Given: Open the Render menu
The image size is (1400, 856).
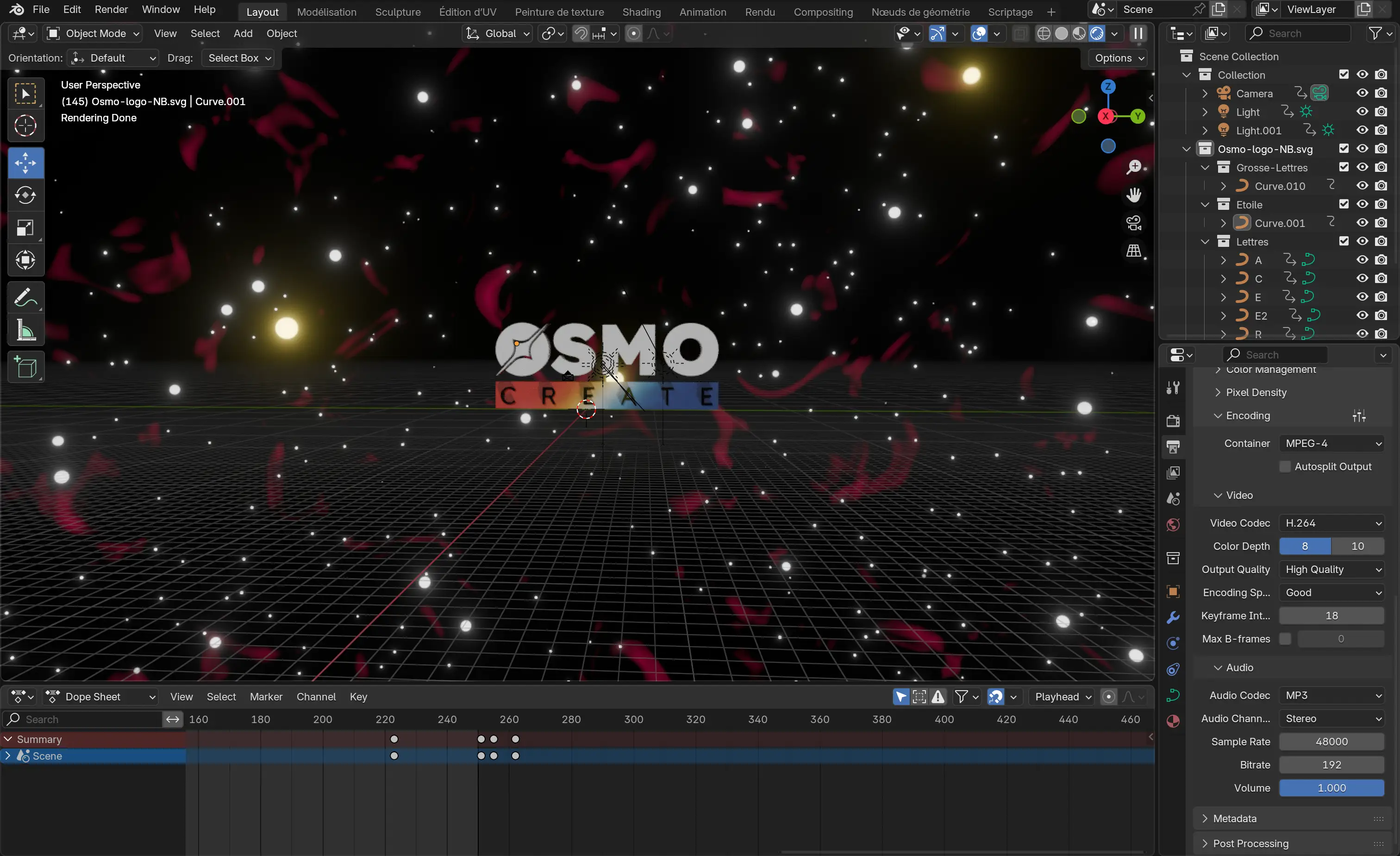Looking at the screenshot, I should 112,10.
